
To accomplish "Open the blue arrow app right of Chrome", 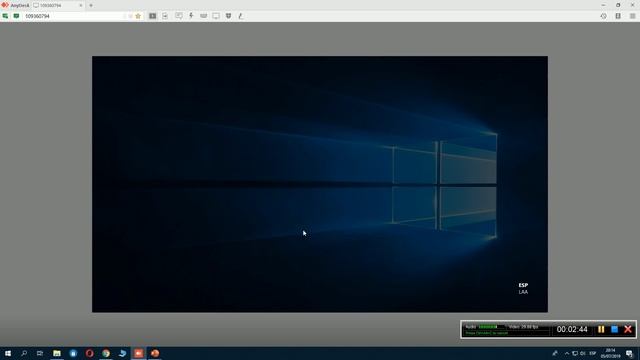I will [x=122, y=353].
